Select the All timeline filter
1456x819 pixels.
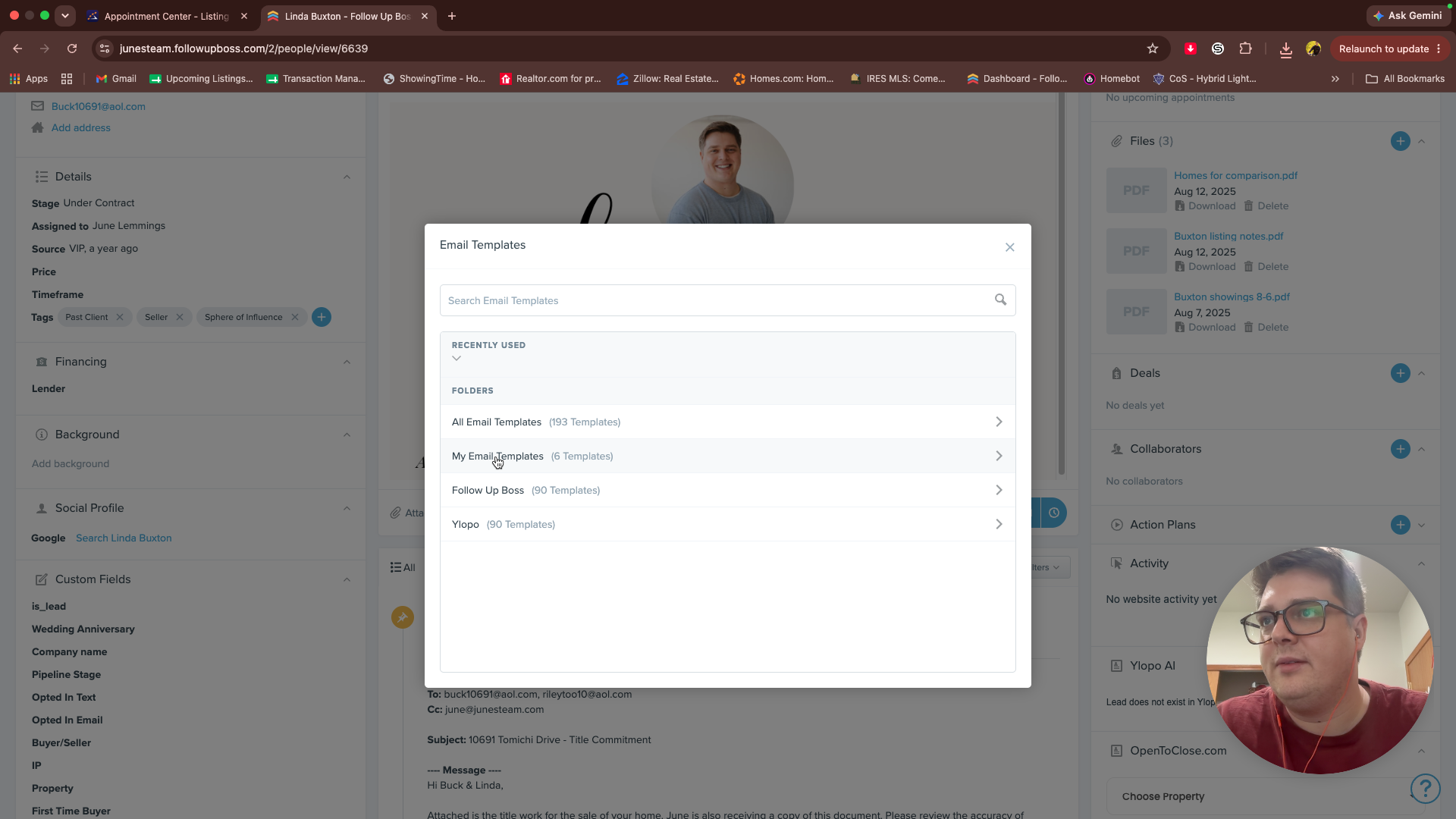click(403, 567)
